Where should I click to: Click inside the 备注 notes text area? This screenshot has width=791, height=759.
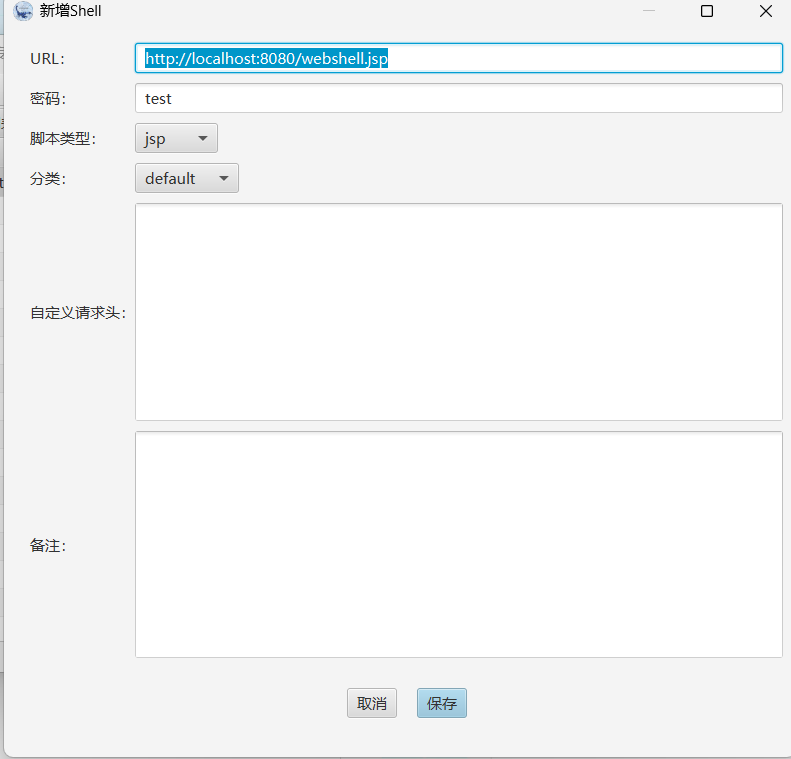tap(458, 544)
